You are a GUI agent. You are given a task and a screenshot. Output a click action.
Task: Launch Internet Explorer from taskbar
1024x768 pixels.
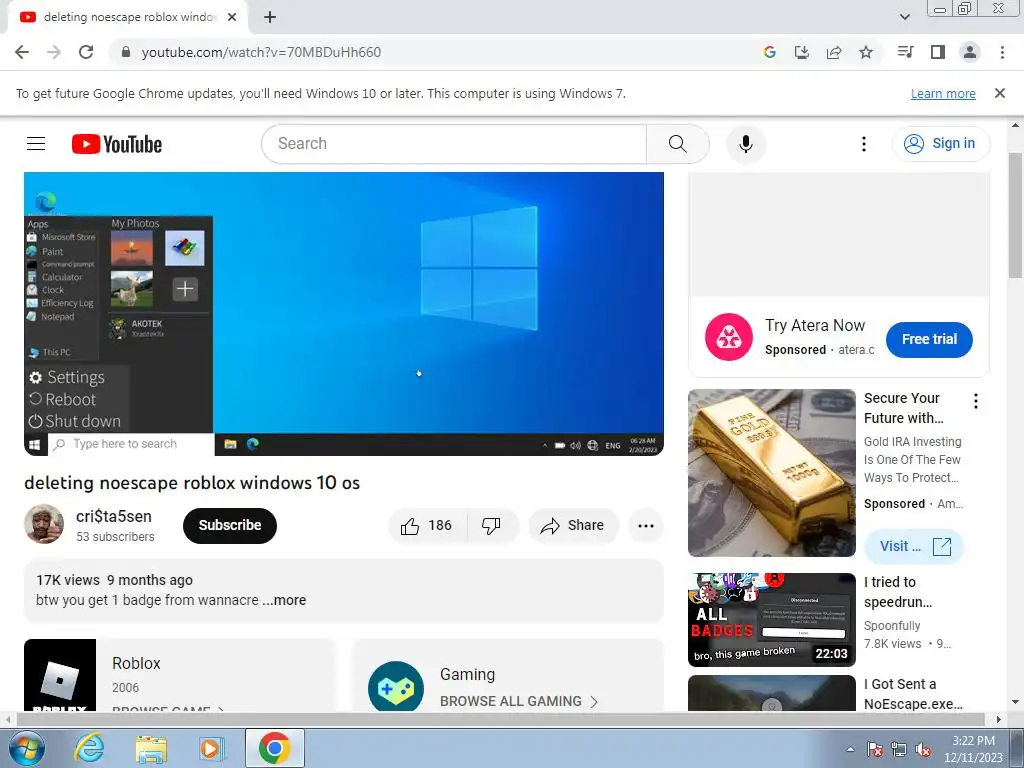[89, 748]
